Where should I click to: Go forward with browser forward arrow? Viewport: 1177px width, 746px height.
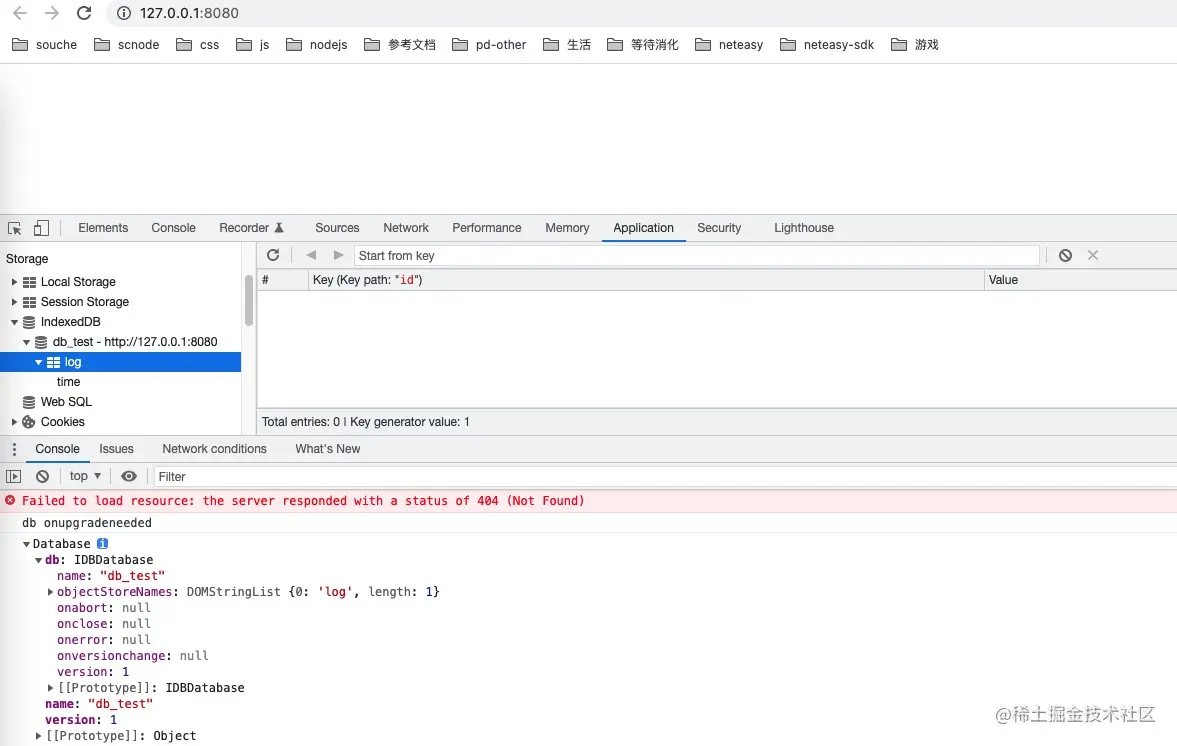click(x=52, y=13)
